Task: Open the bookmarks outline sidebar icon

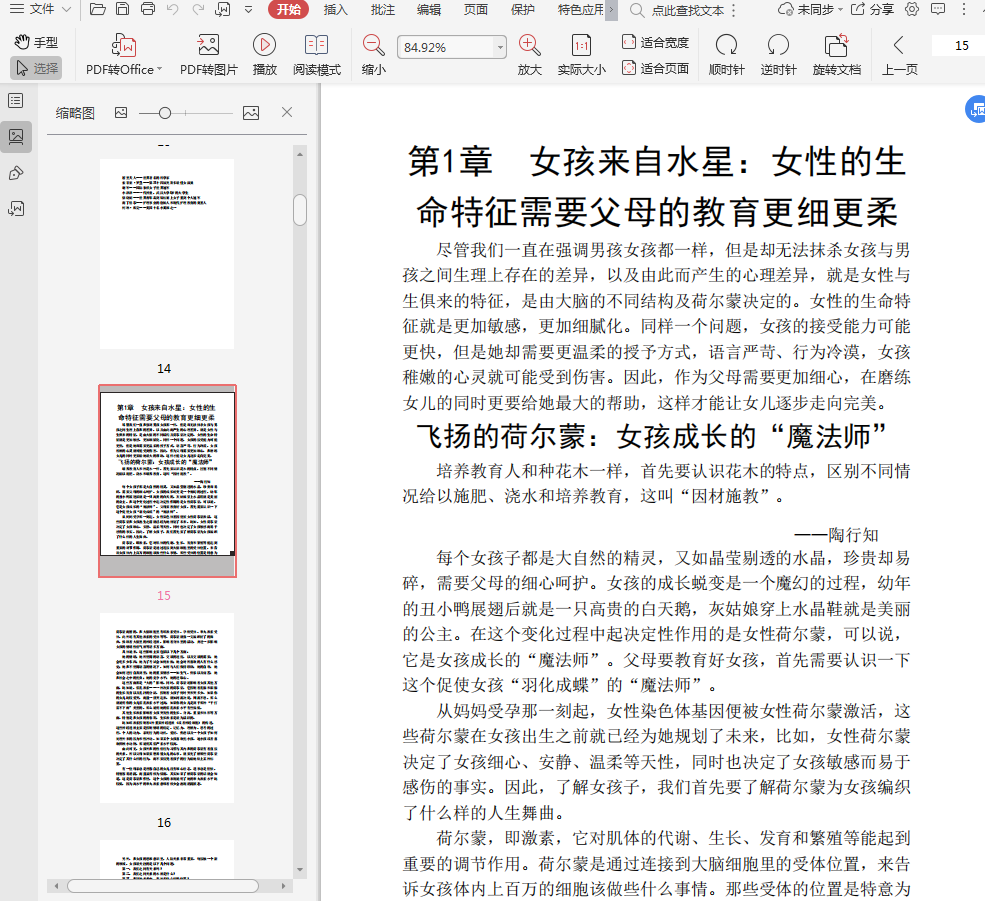Action: [x=16, y=101]
